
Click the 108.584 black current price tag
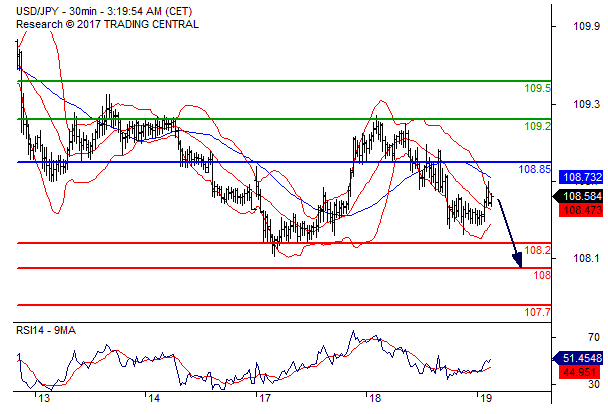click(578, 196)
